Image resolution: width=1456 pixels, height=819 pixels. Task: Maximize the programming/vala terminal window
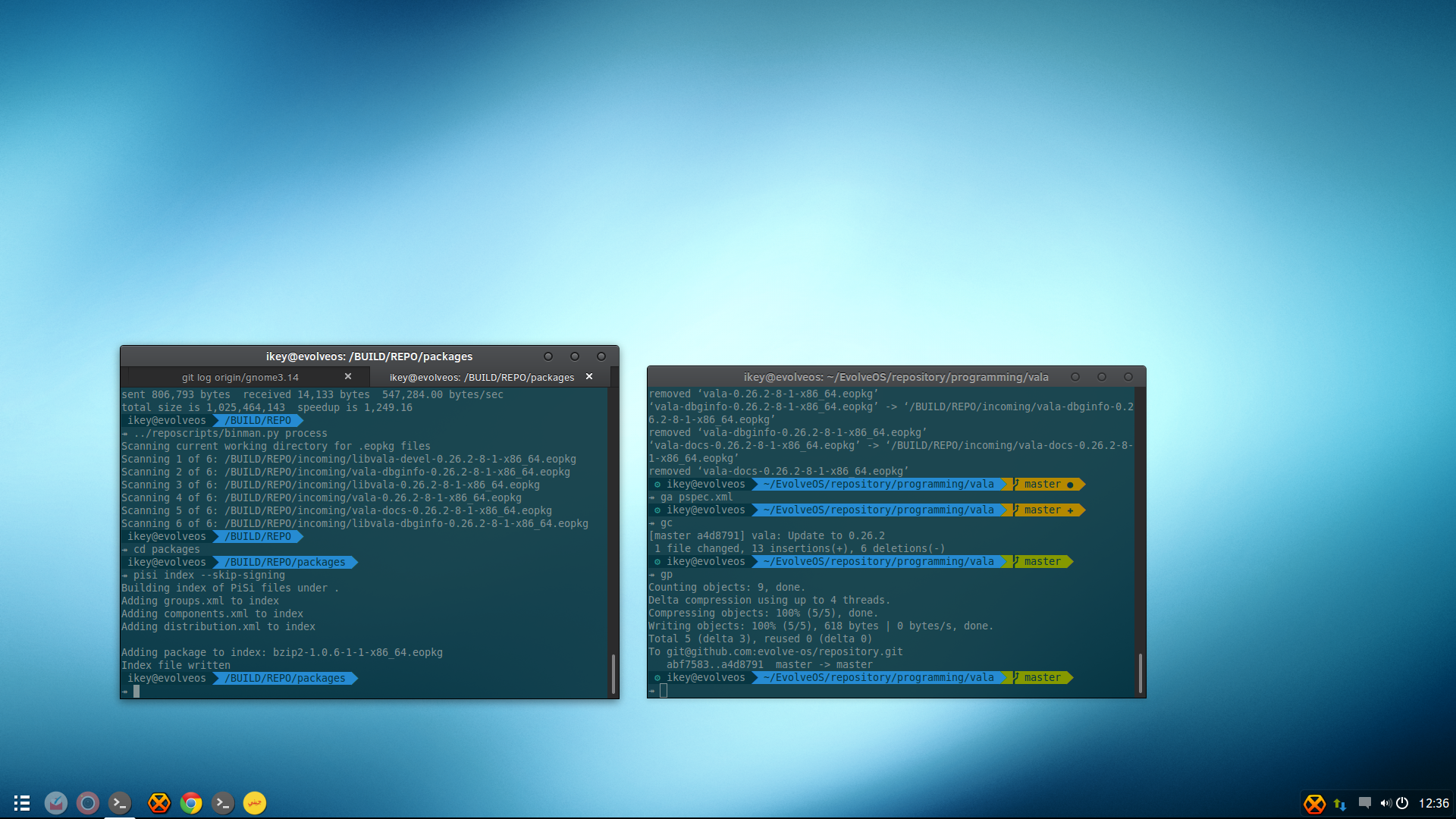point(1102,377)
